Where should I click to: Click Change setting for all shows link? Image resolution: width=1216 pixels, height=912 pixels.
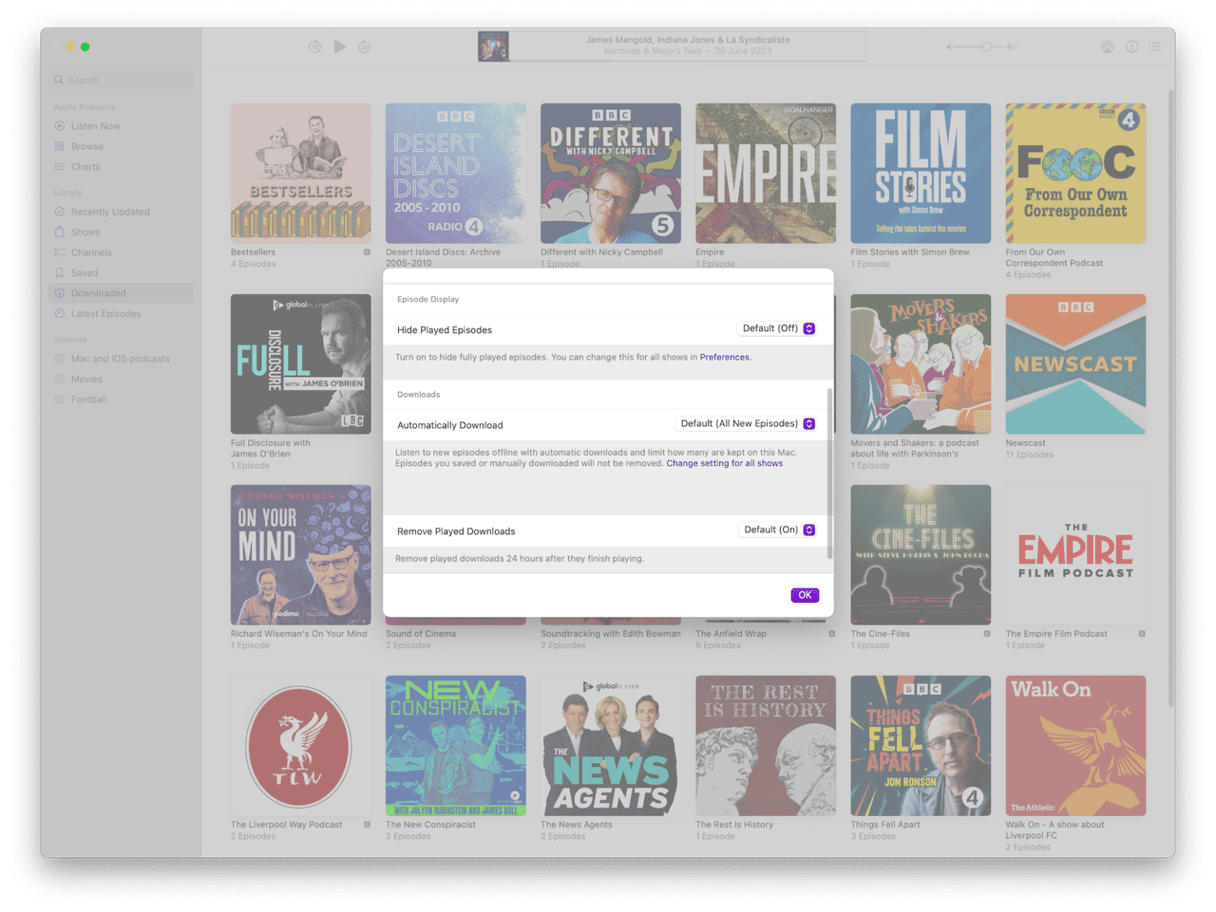coord(724,464)
